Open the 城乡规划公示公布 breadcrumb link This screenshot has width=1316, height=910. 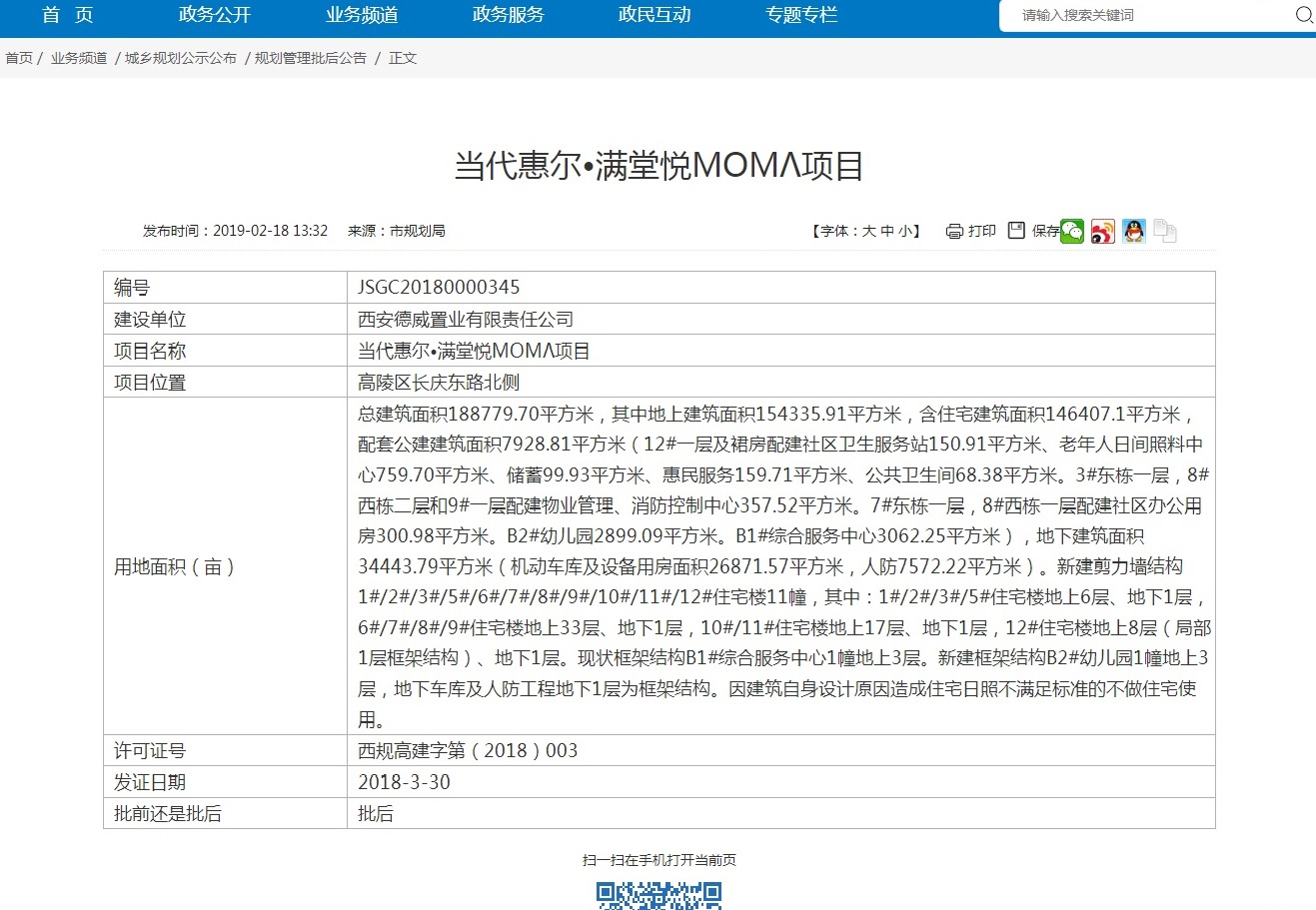(x=181, y=58)
